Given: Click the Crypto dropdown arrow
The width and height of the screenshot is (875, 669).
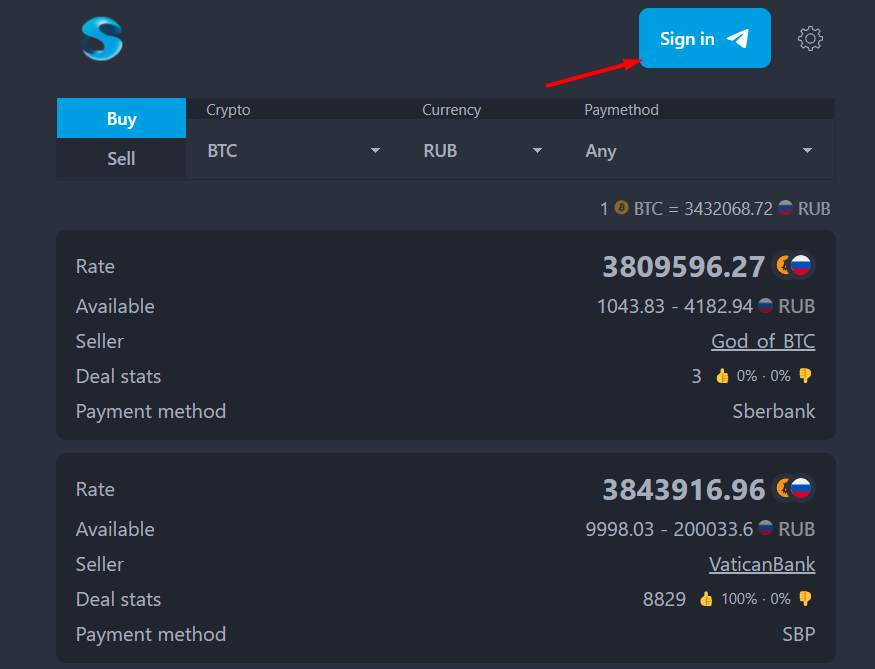Looking at the screenshot, I should pos(376,151).
